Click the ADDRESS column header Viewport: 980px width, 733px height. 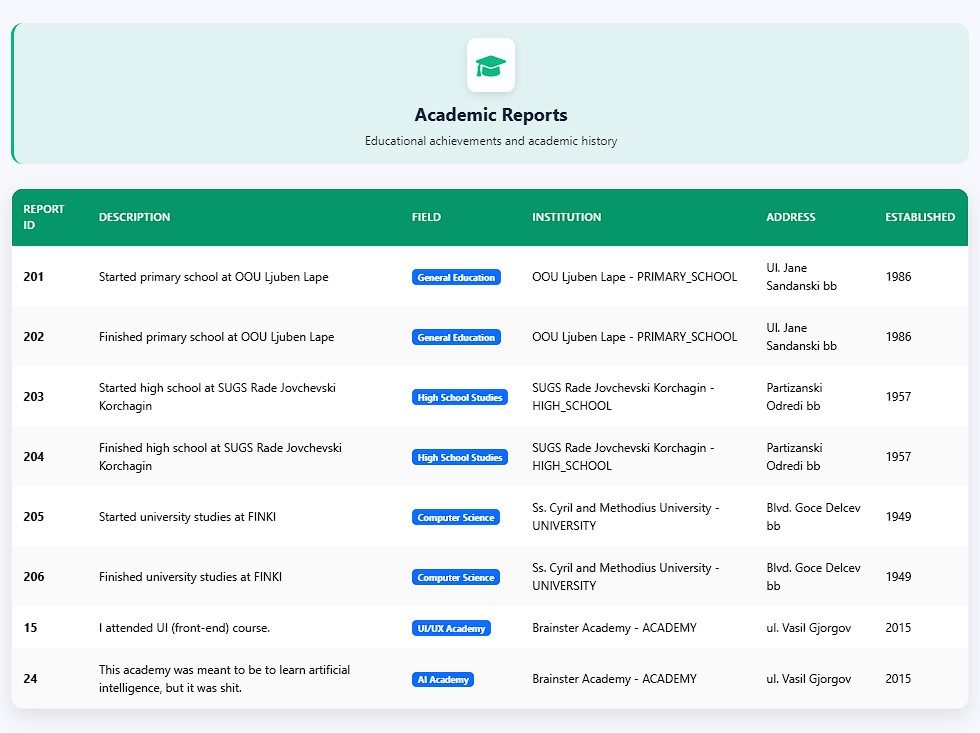pyautogui.click(x=791, y=217)
